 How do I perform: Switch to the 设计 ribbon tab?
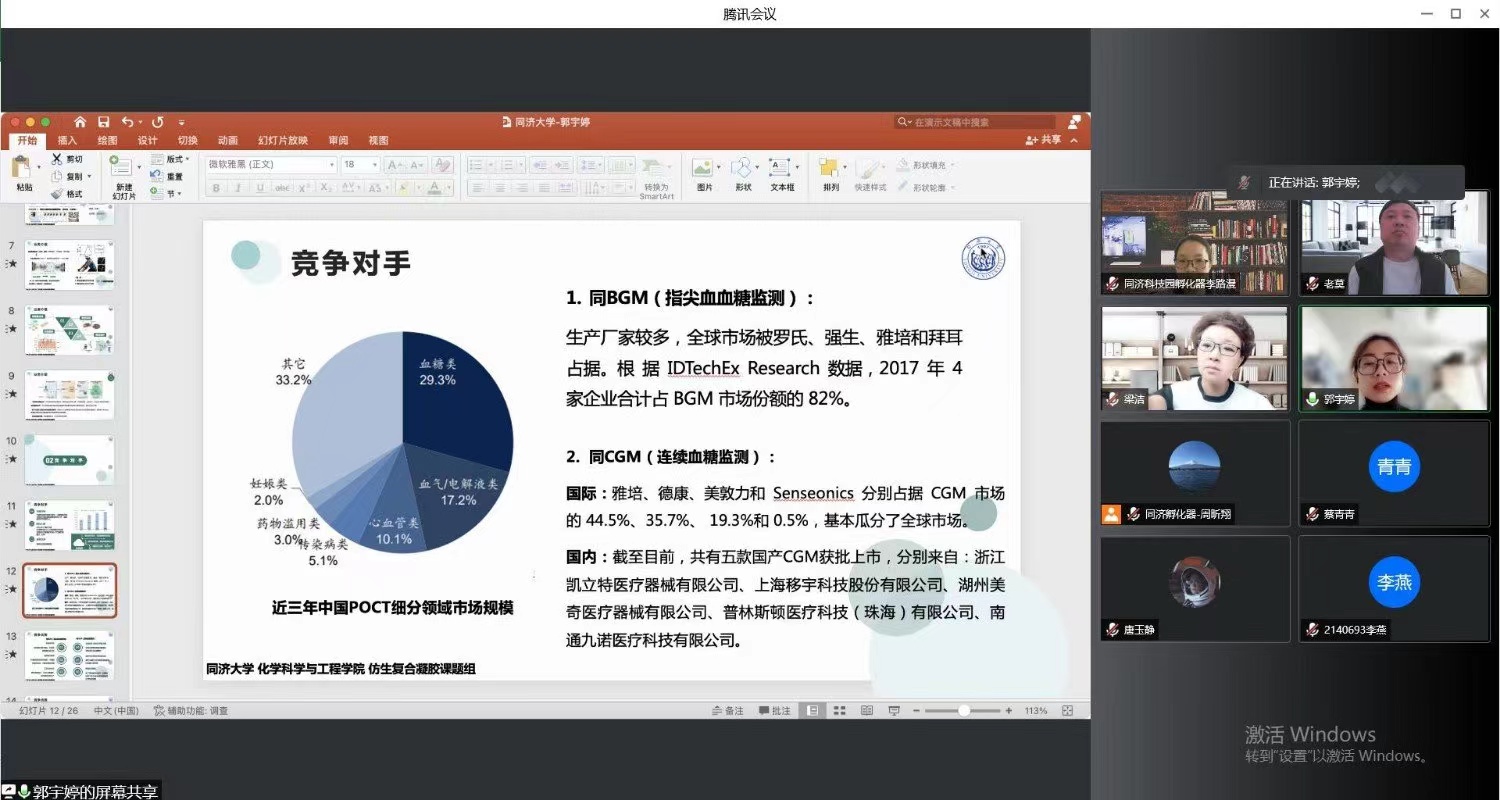147,141
